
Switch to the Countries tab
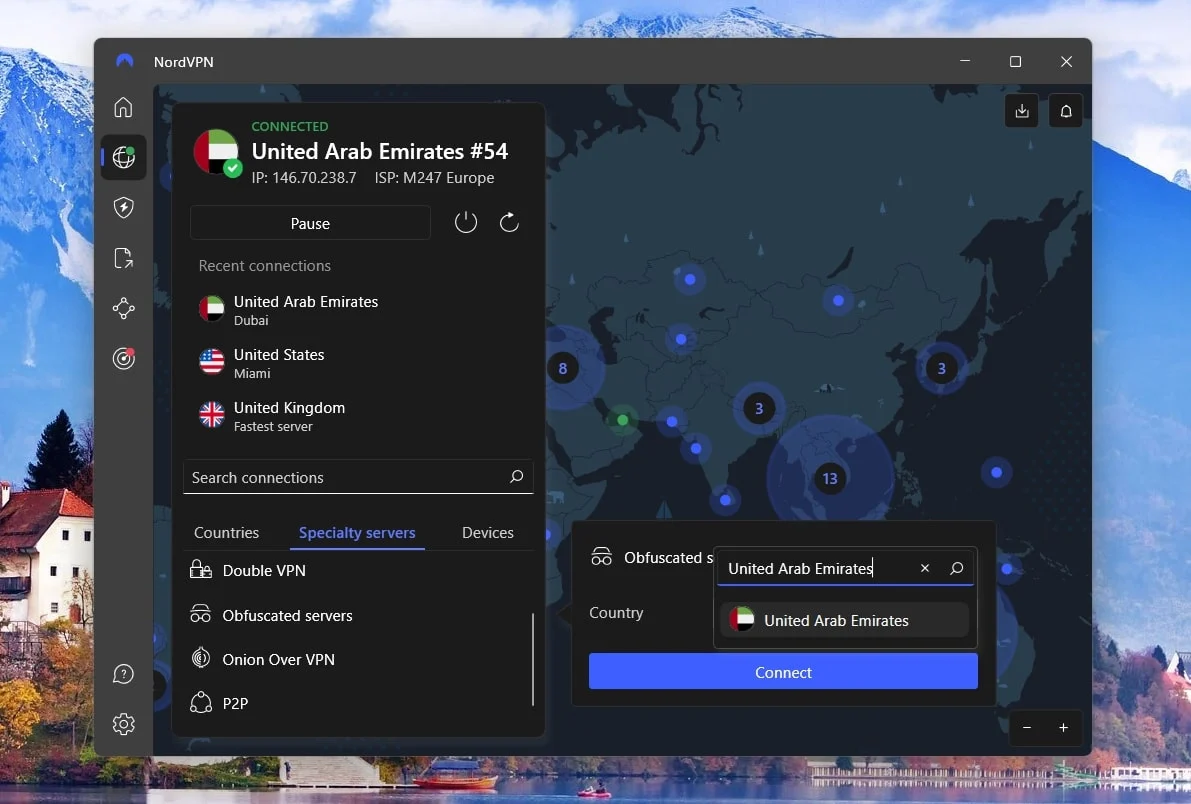(x=226, y=533)
